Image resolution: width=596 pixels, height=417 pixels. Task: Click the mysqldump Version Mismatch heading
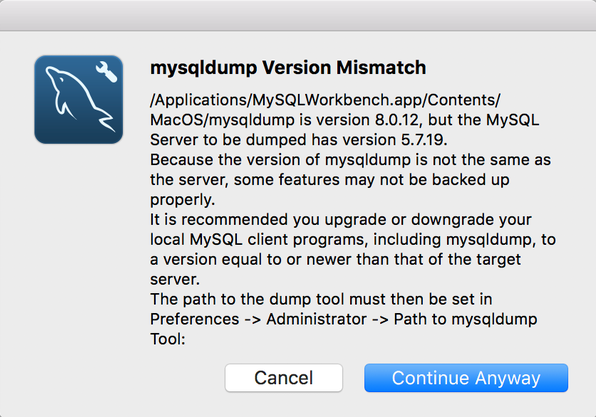click(x=288, y=68)
